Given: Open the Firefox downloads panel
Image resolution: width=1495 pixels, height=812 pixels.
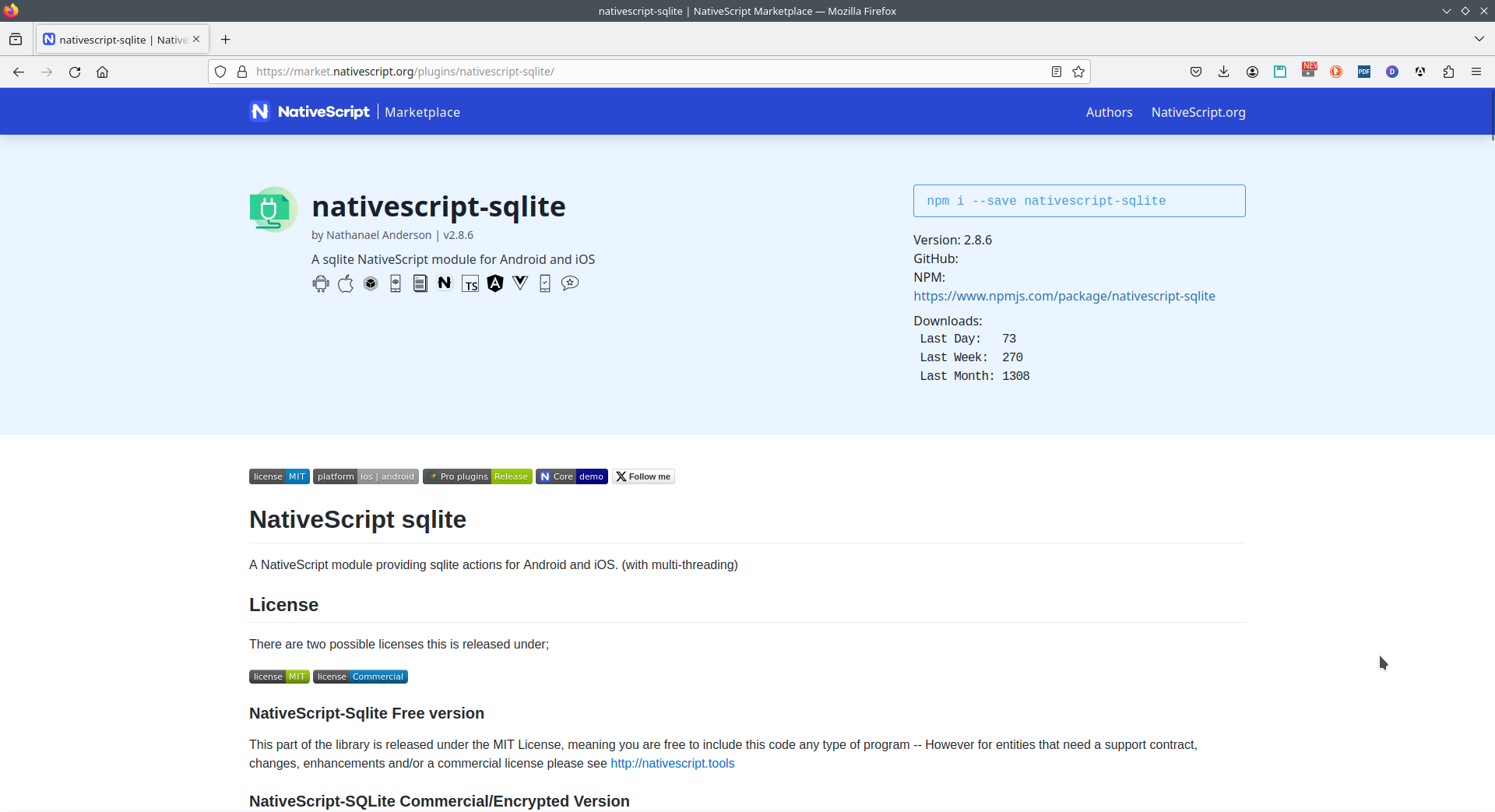Looking at the screenshot, I should click(x=1224, y=72).
